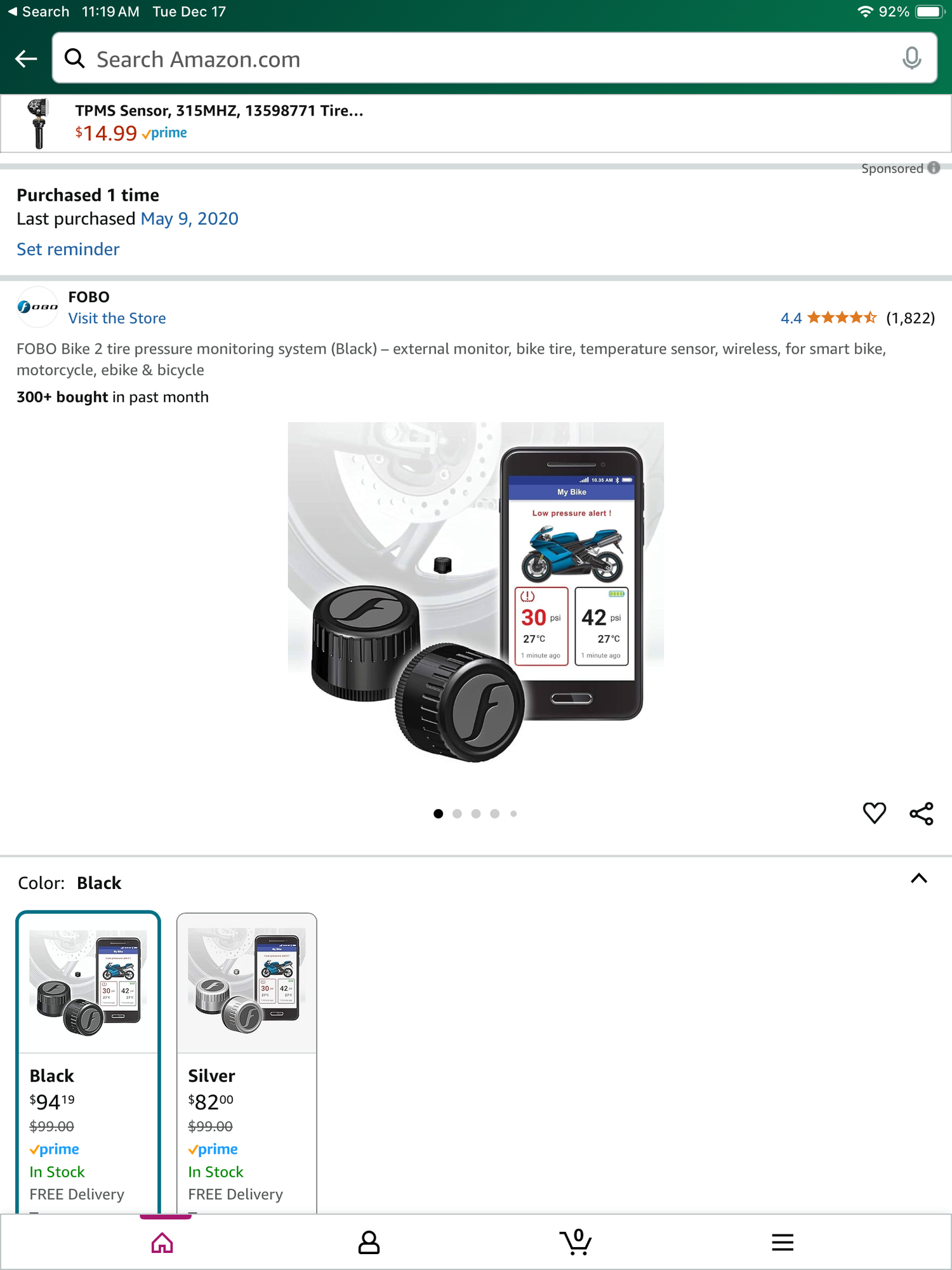Tap the Sponsored info icon
Viewport: 952px width, 1270px height.
click(934, 168)
